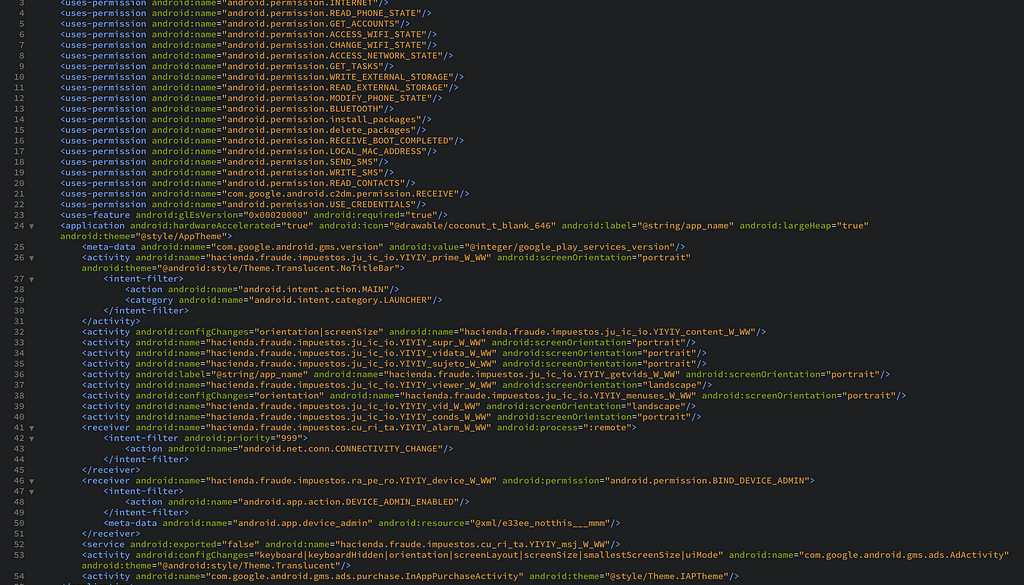Fold the DEVICE_ADMIN_ENABLED intent-filter on line 47
This screenshot has height=585, width=1024.
(x=31, y=491)
